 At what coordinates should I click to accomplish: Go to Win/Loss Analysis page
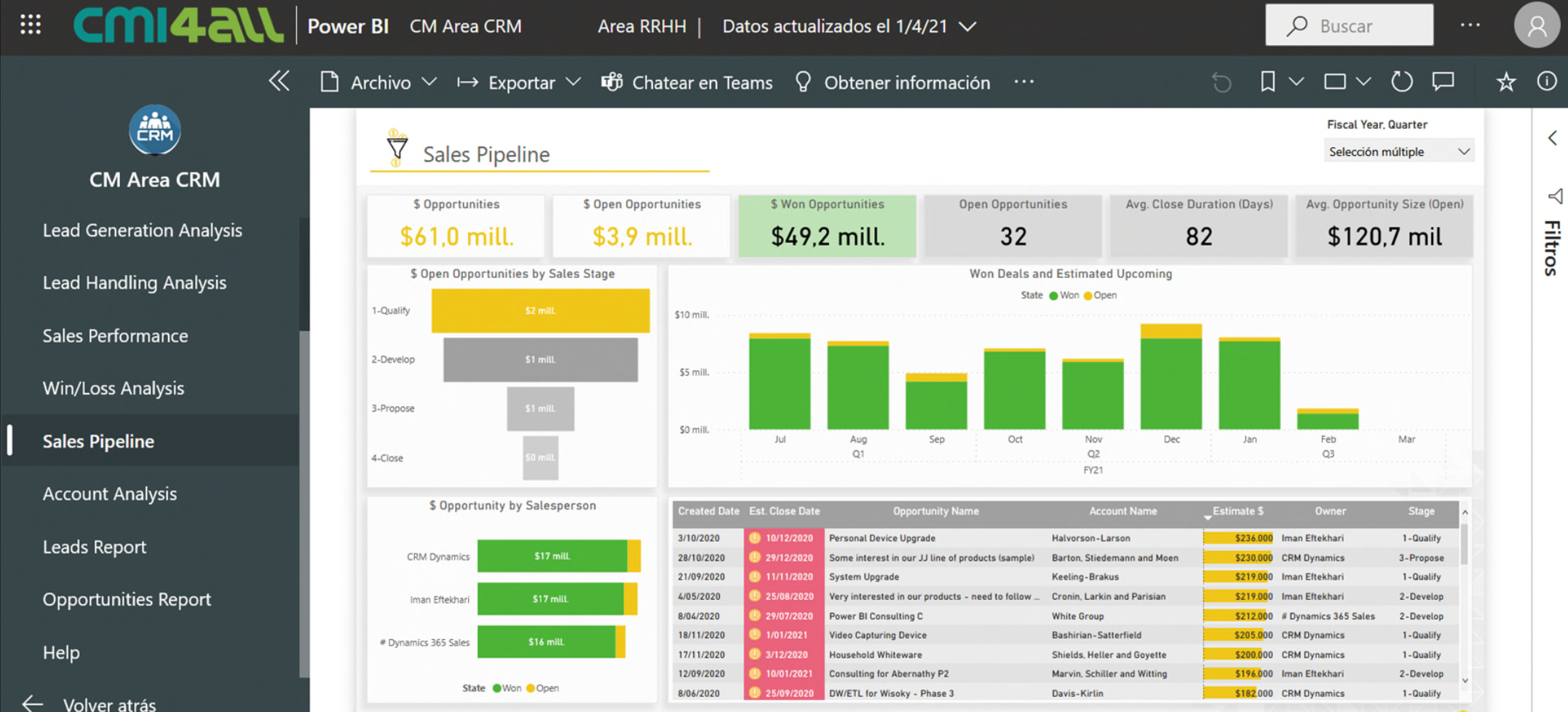(x=114, y=388)
